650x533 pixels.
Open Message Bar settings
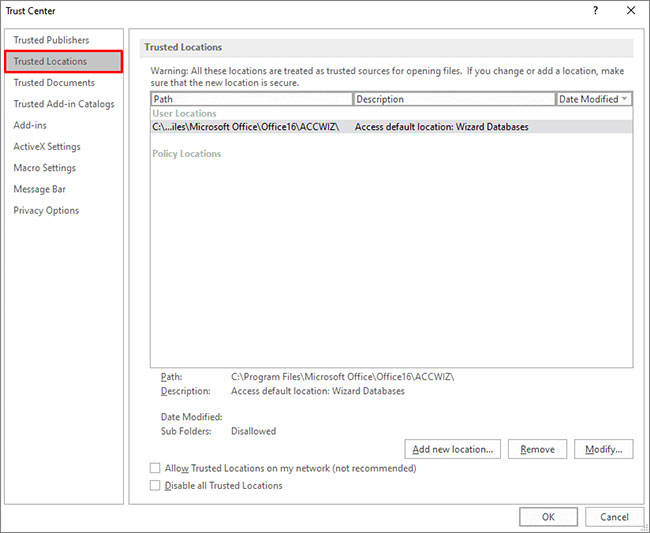tap(39, 189)
